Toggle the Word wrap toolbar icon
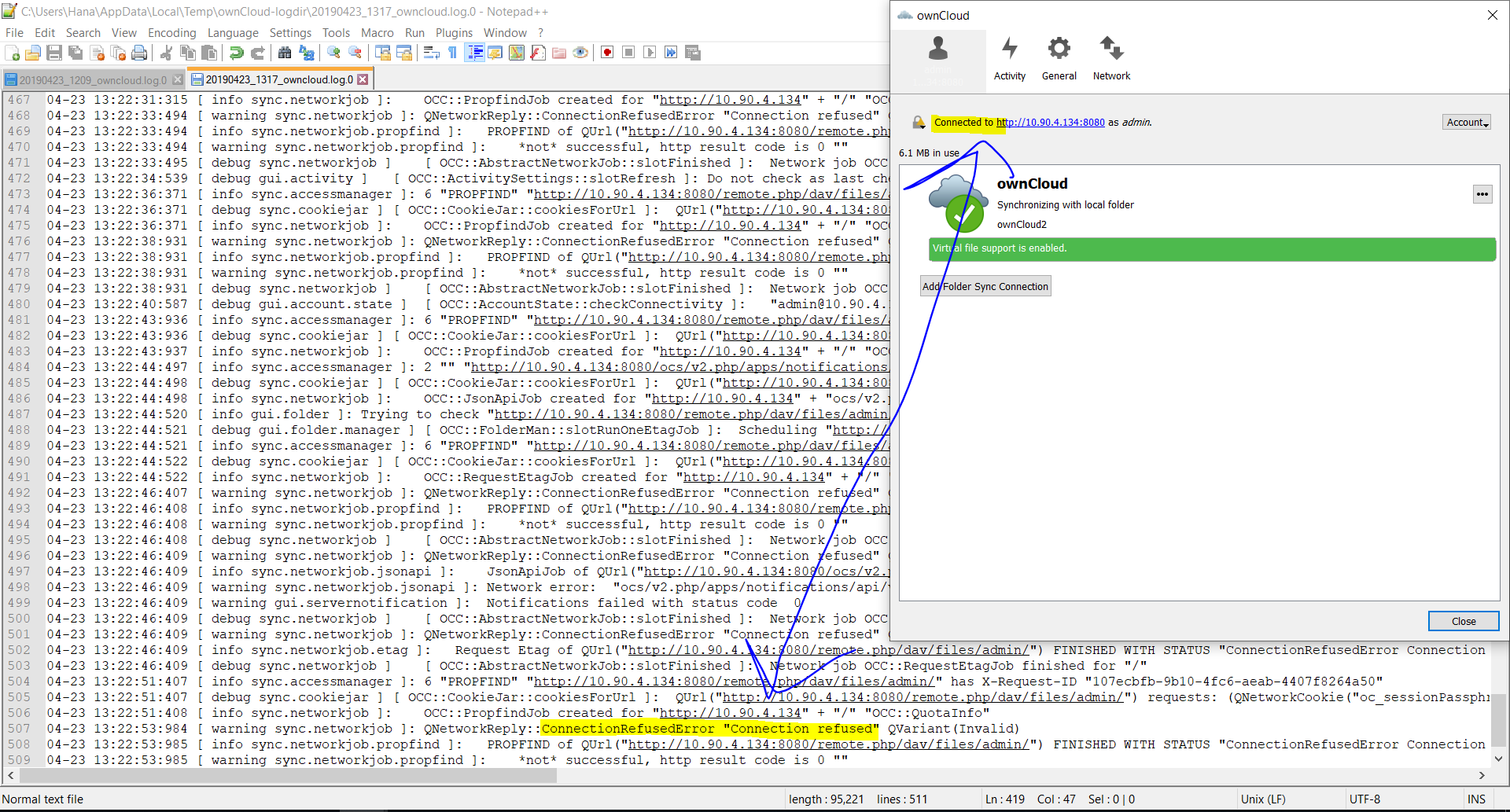 [x=431, y=53]
